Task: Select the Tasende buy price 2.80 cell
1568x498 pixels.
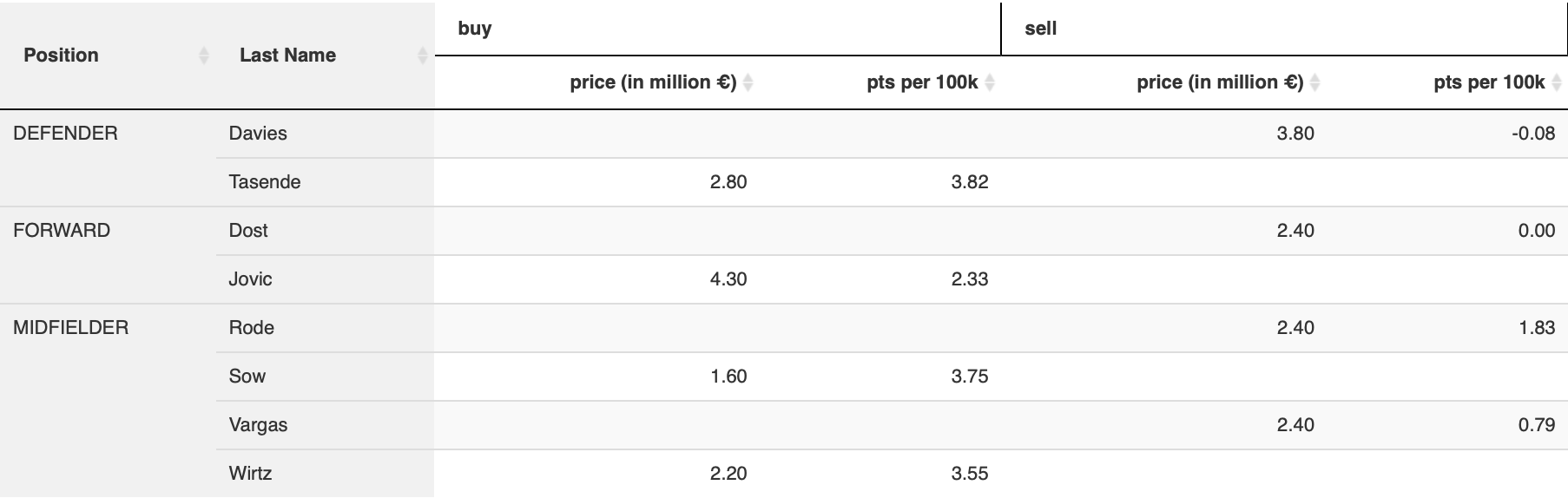Action: click(x=728, y=182)
